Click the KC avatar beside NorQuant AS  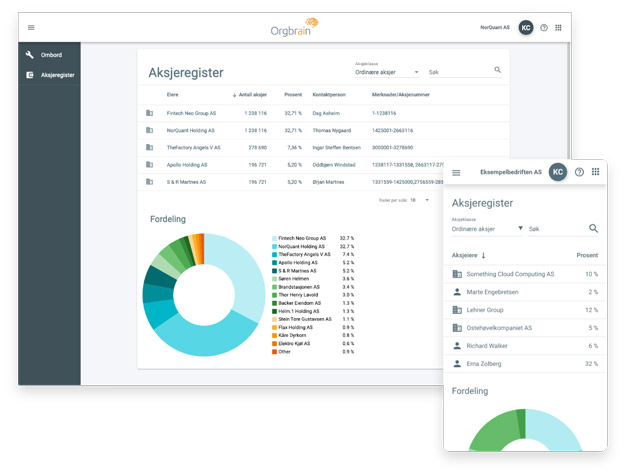(526, 28)
